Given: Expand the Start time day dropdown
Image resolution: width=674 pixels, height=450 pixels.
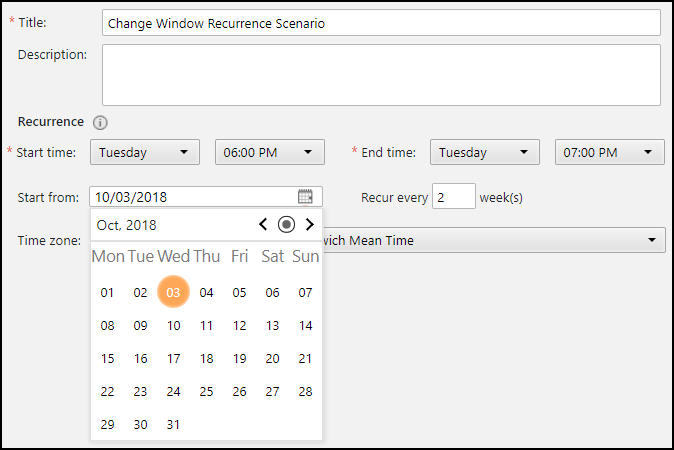Looking at the screenshot, I should click(144, 152).
